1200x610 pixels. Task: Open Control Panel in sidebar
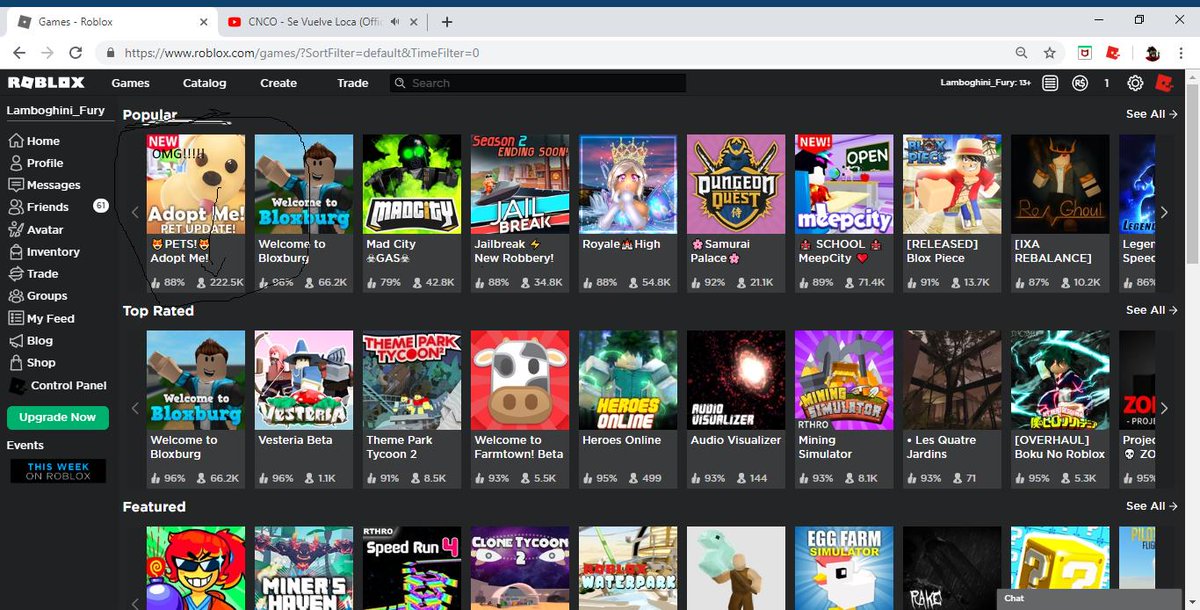[x=58, y=385]
